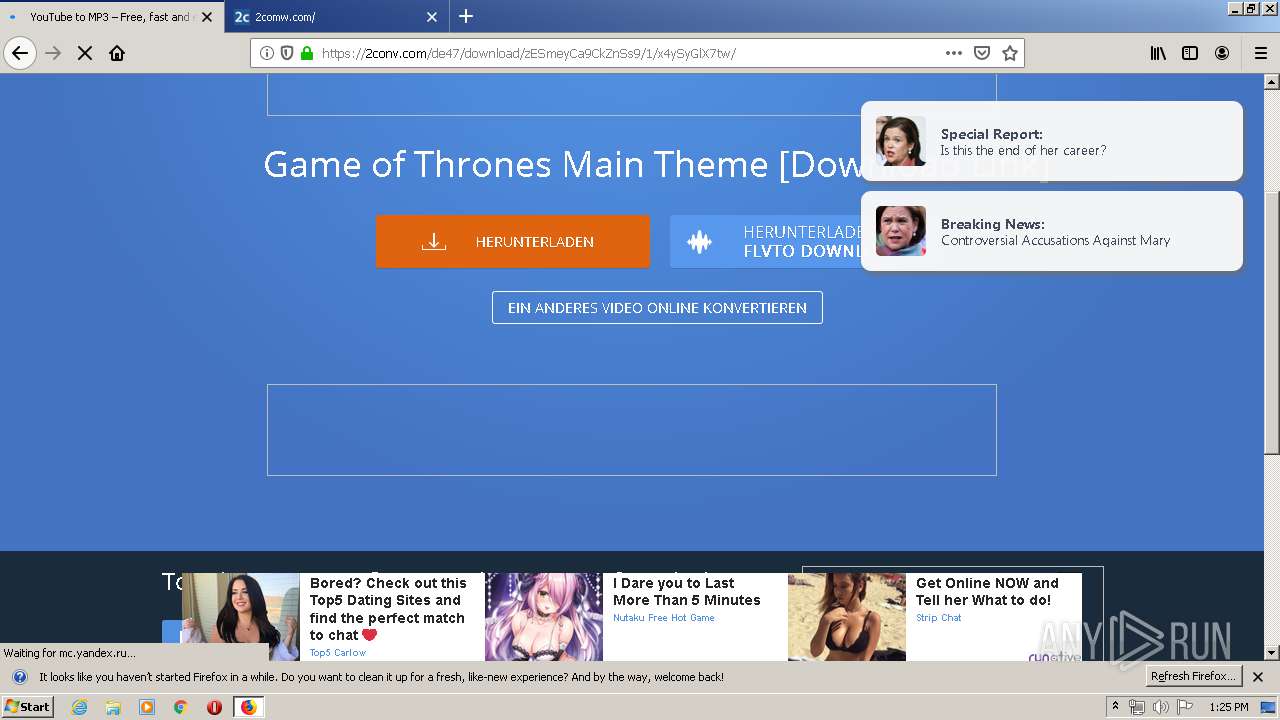Click the orange HERUNTERLADEN download button
The height and width of the screenshot is (720, 1280).
point(513,241)
